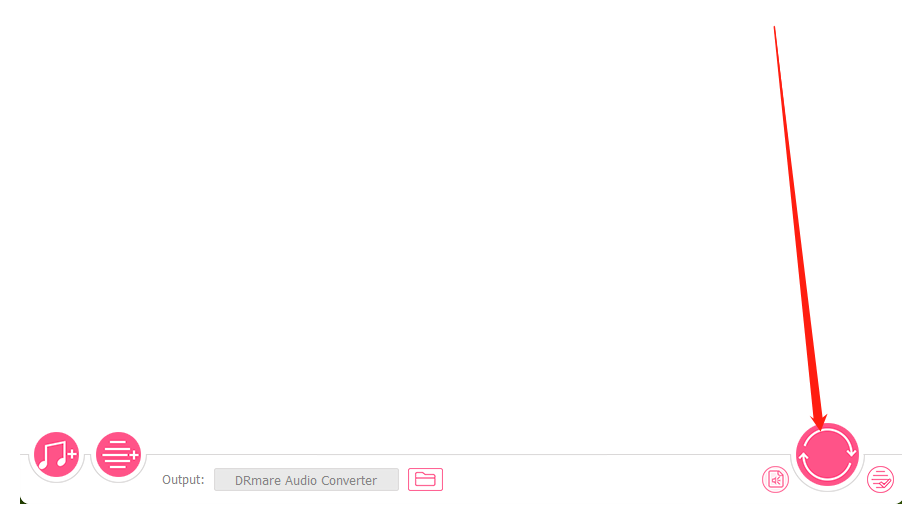Image resolution: width=914 pixels, height=516 pixels.
Task: Browse output folder with the folder icon
Action: [x=425, y=479]
